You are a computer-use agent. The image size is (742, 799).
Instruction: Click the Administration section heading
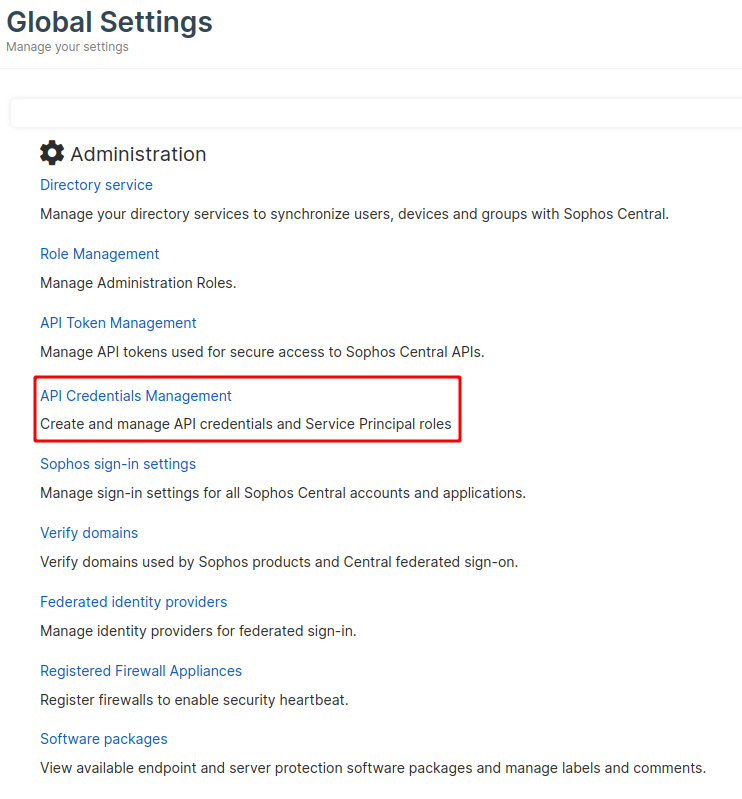pos(138,154)
